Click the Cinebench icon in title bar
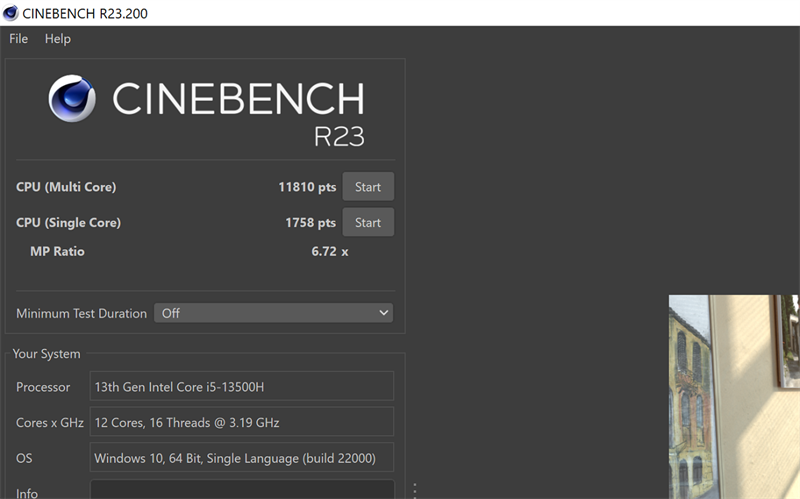The height and width of the screenshot is (499, 800). tap(11, 13)
